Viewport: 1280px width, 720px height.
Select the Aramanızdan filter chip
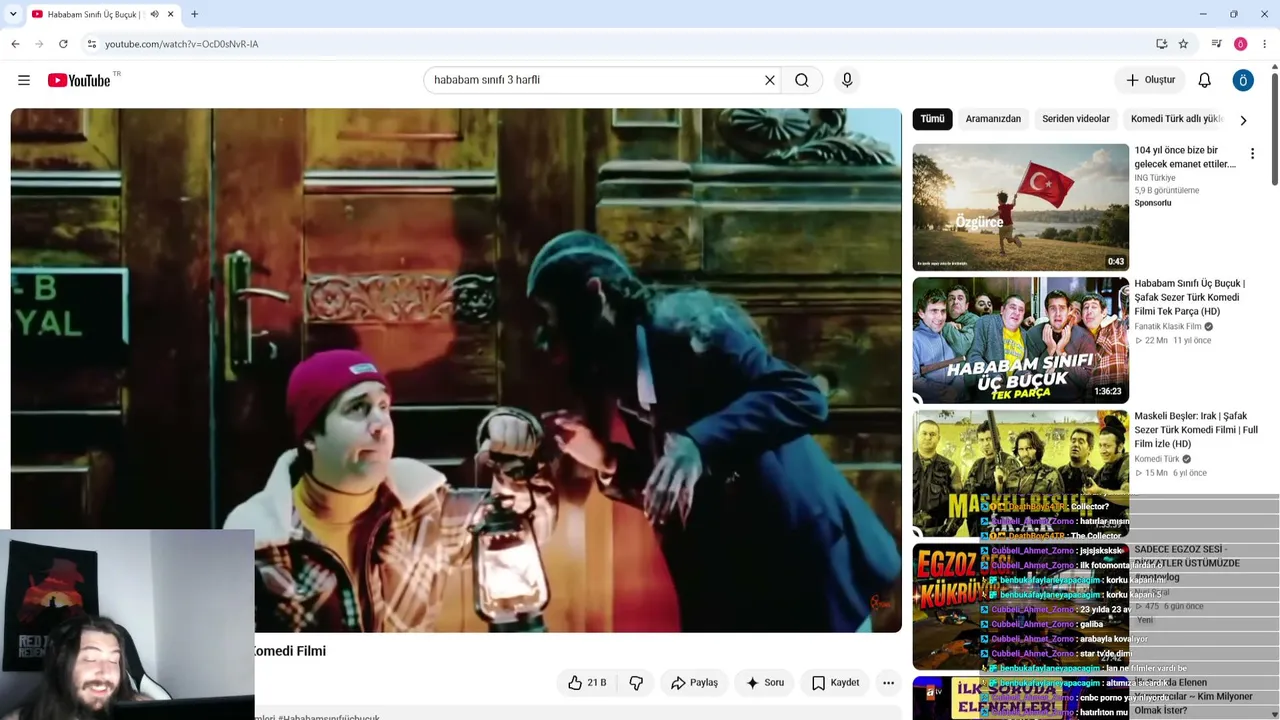click(993, 119)
